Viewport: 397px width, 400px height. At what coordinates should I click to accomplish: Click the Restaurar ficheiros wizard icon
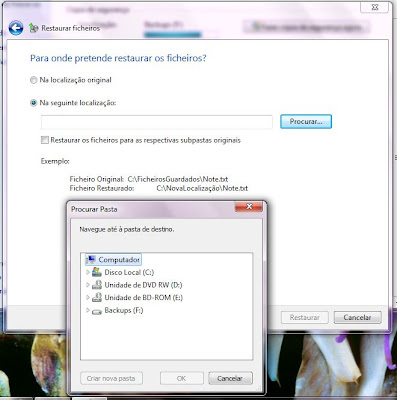click(x=33, y=28)
